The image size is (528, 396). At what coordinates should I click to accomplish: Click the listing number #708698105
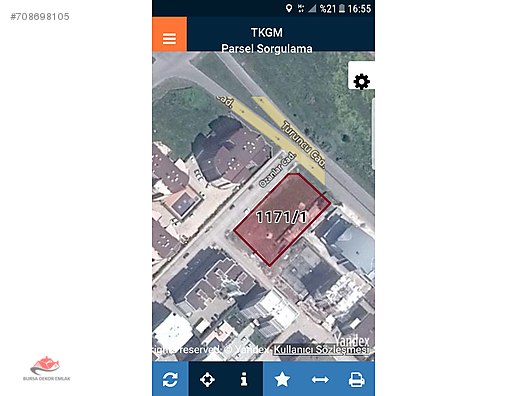pyautogui.click(x=40, y=16)
